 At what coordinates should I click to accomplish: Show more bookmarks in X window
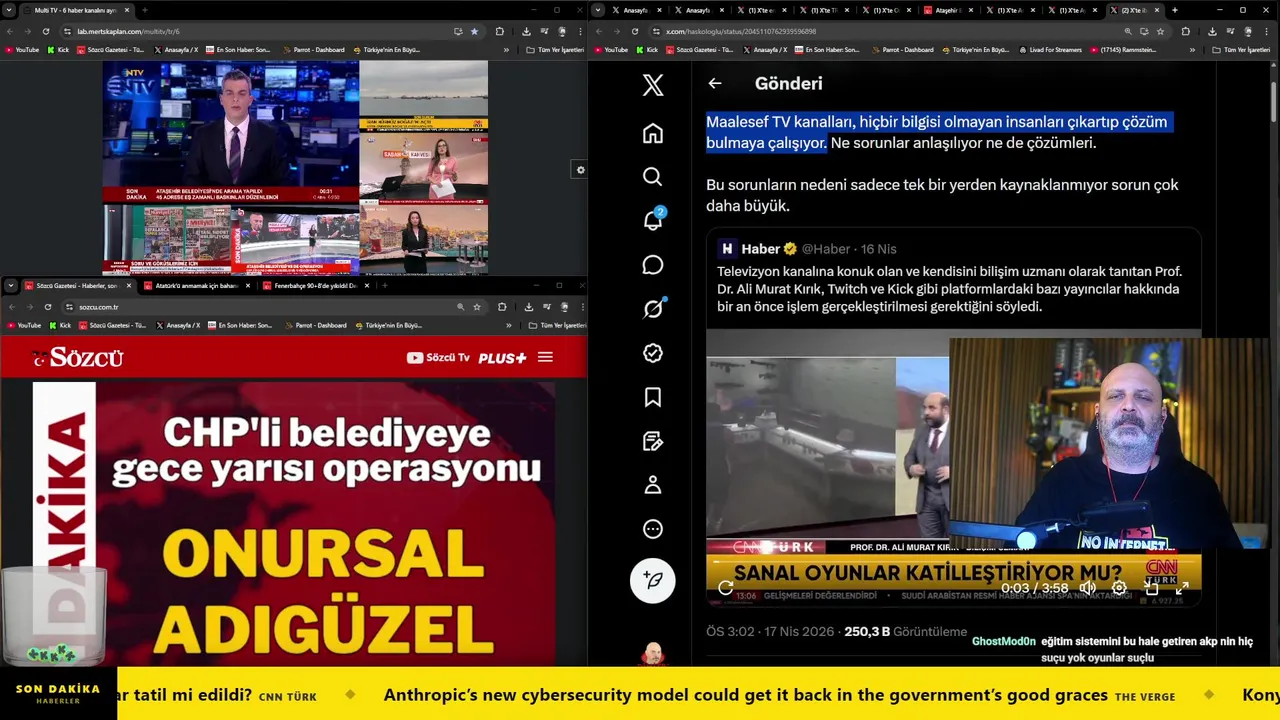point(1192,49)
